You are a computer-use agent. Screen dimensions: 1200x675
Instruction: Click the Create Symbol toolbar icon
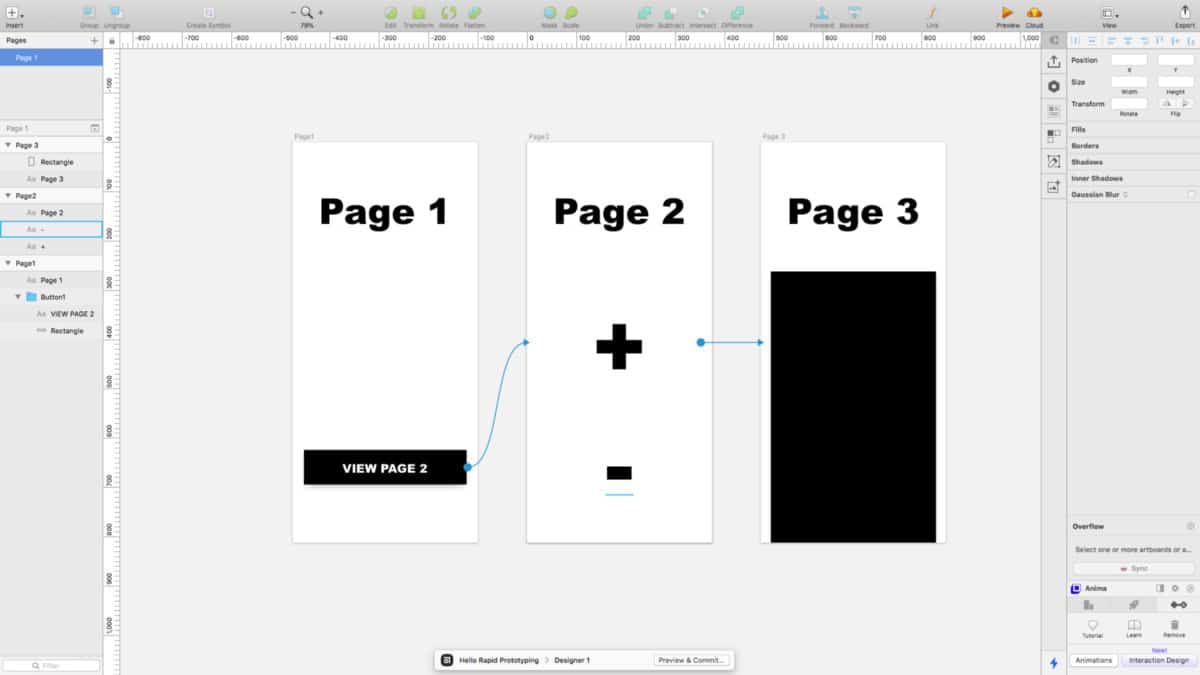point(209,13)
